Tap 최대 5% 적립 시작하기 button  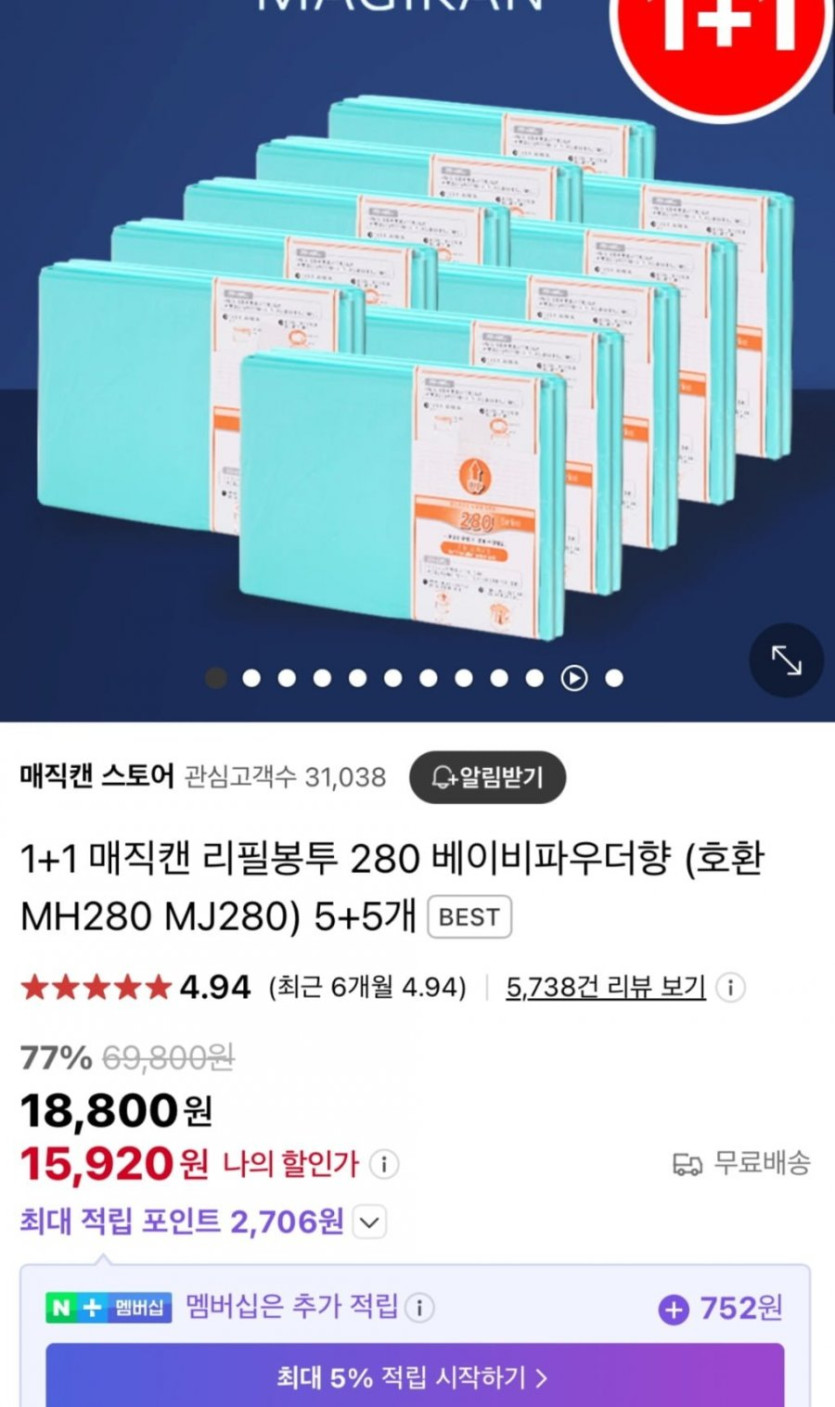[415, 1377]
